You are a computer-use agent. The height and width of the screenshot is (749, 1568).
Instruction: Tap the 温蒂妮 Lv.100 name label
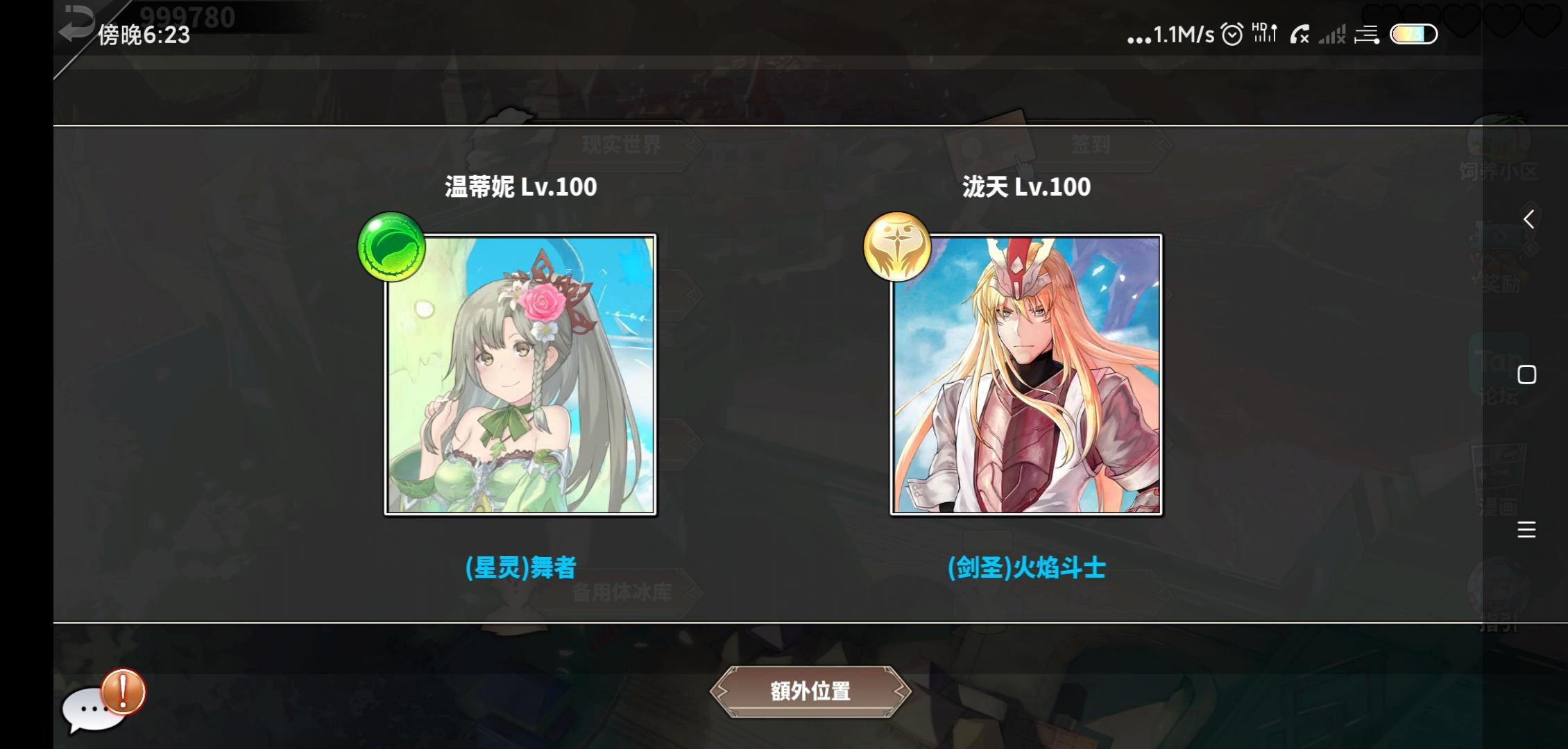[520, 187]
